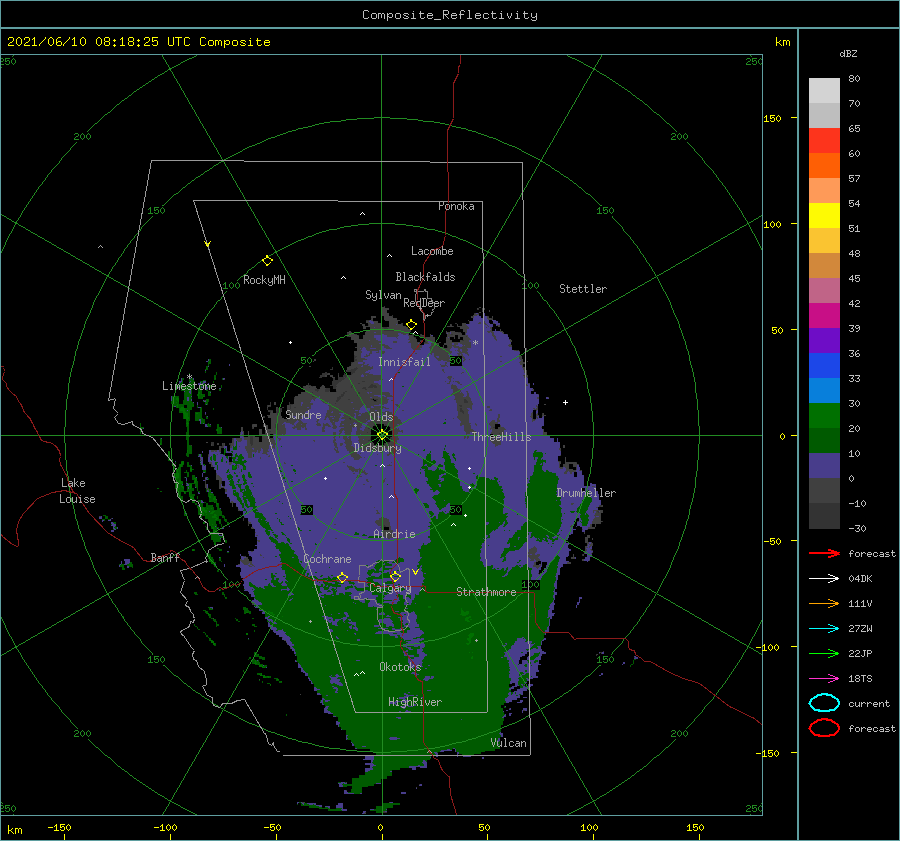Click the Blackfalds town label

(x=425, y=277)
